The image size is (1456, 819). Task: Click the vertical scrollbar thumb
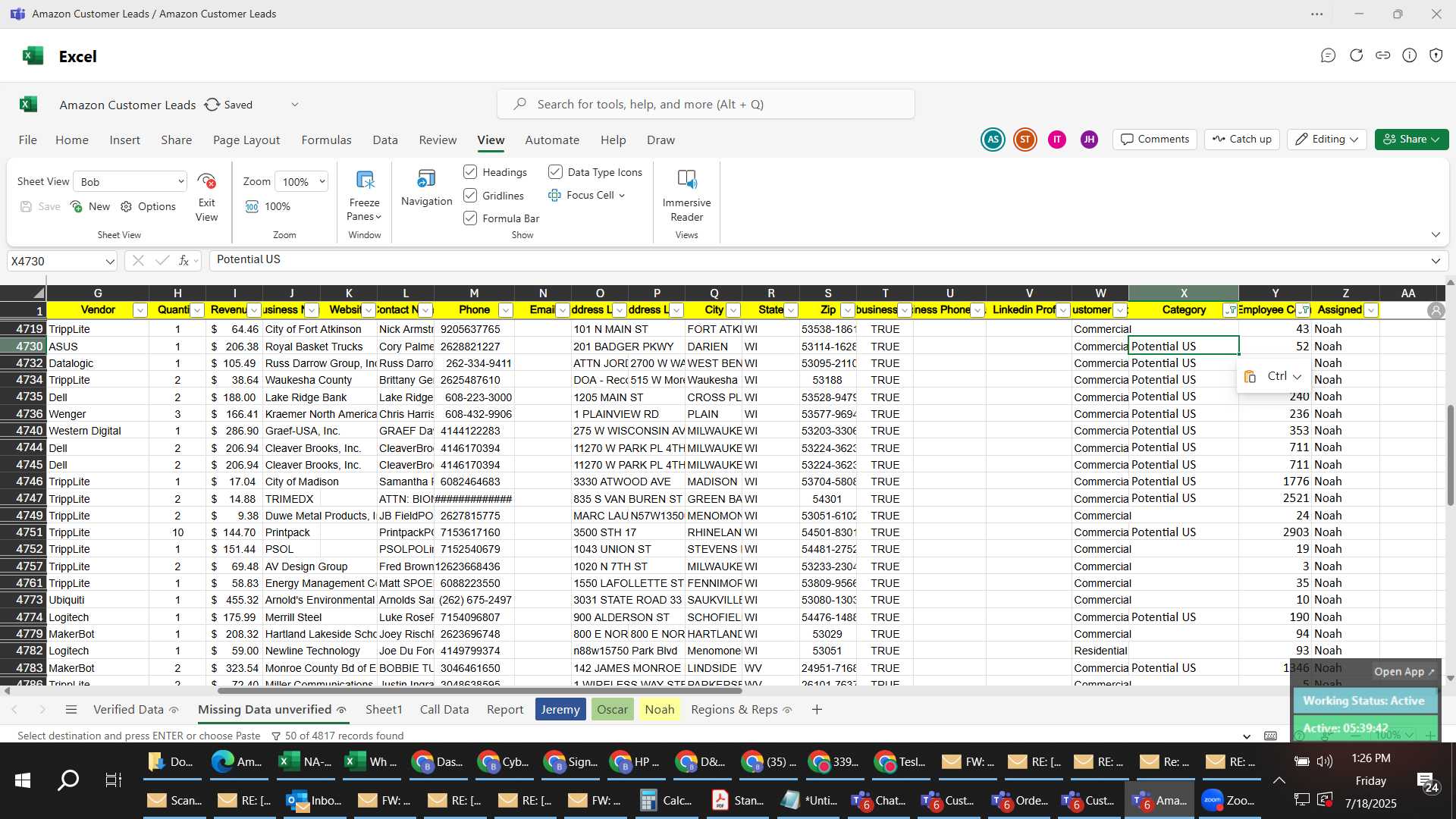tap(1450, 455)
